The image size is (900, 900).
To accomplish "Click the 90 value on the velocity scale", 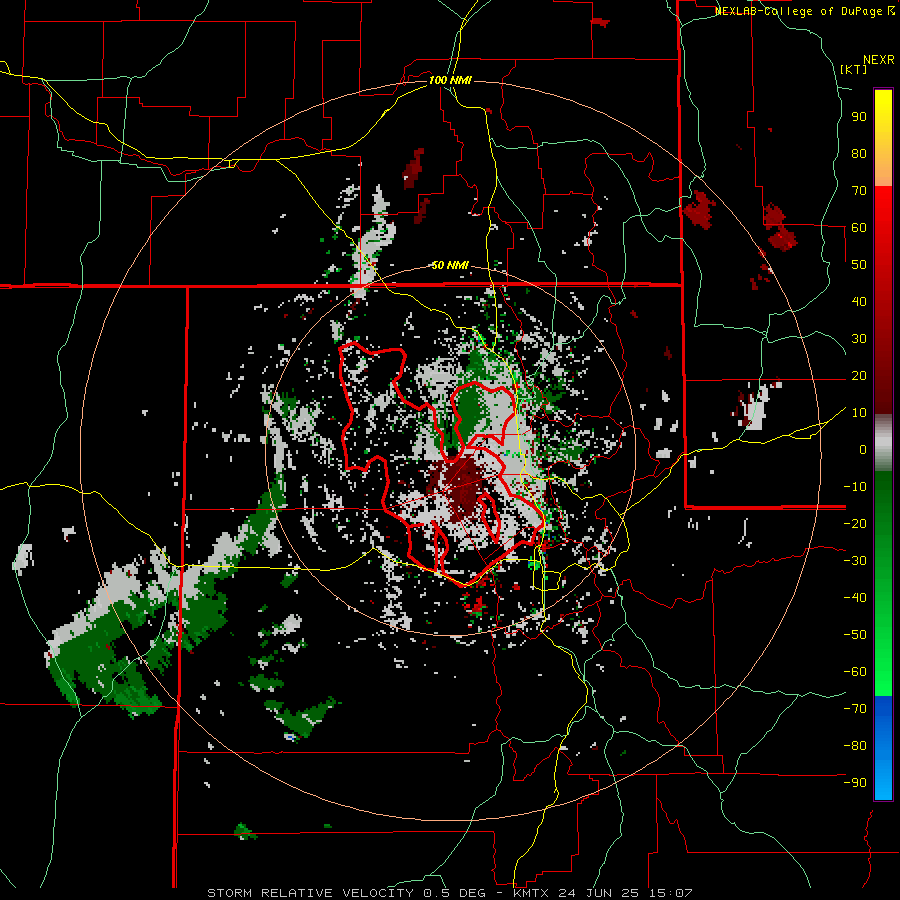I will pos(859,117).
